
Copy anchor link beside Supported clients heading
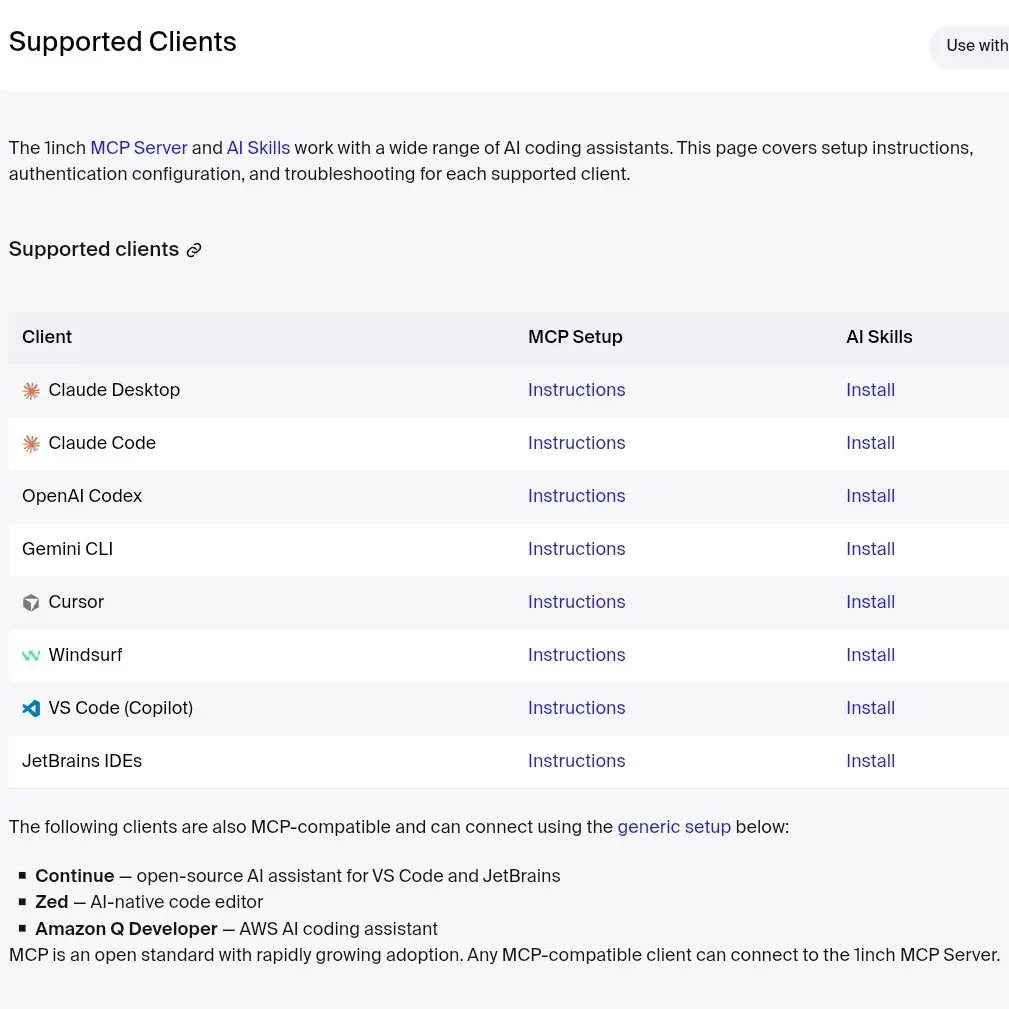tap(194, 250)
